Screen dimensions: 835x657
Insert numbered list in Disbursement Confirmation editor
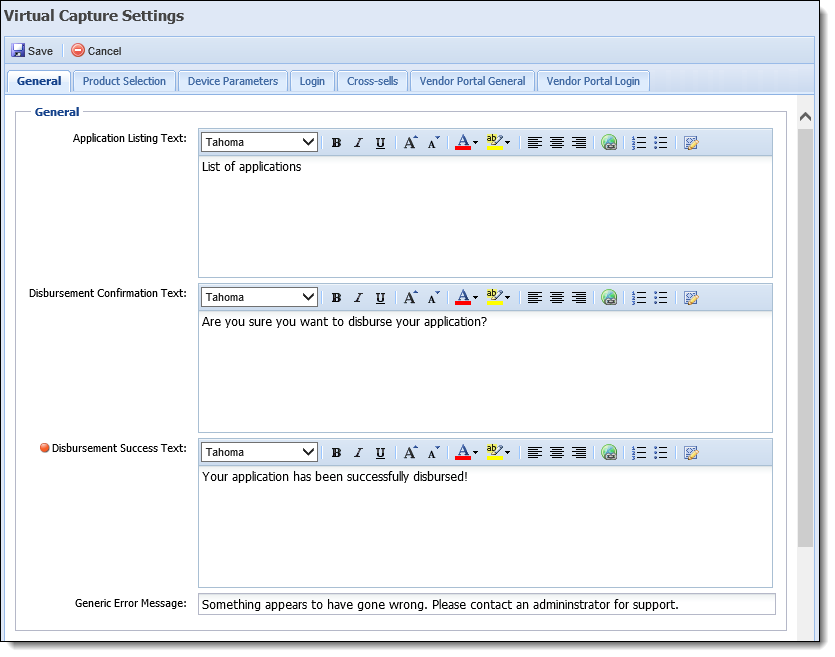tap(638, 298)
